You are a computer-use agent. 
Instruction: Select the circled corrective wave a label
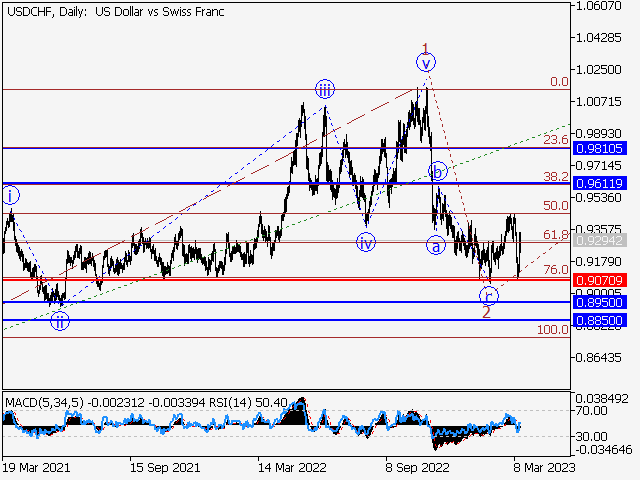(436, 246)
